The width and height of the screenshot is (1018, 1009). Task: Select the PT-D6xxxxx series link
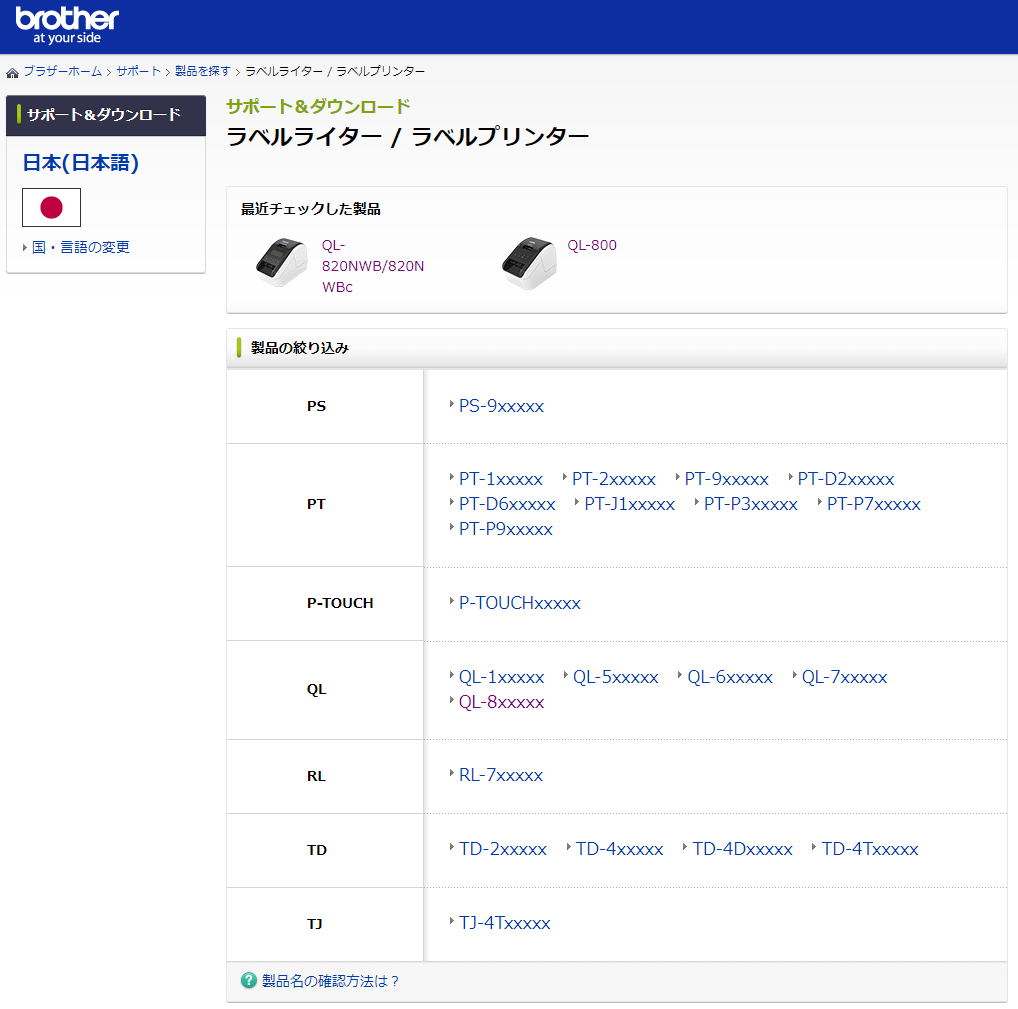[507, 504]
